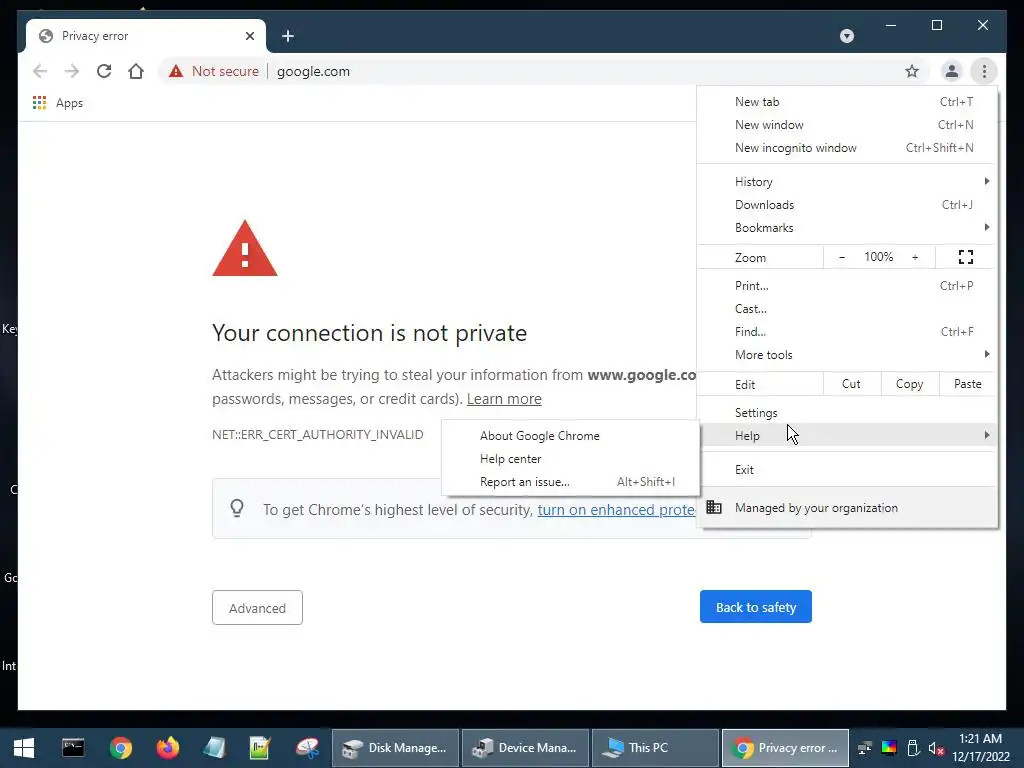1024x768 pixels.
Task: Click the USB safely remove tray icon
Action: pos(913,748)
